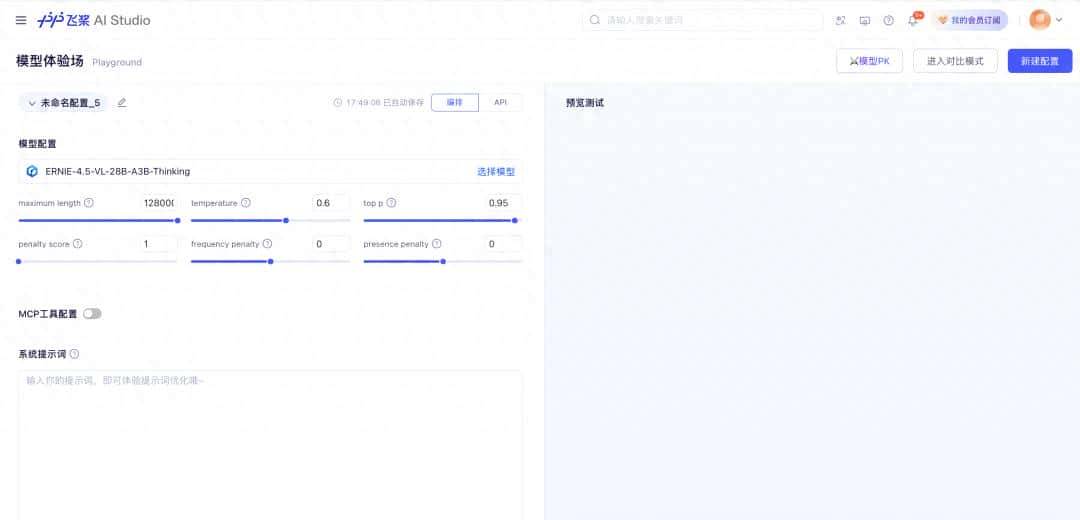This screenshot has height=520, width=1080.
Task: Open the notifications bell
Action: pos(913,20)
